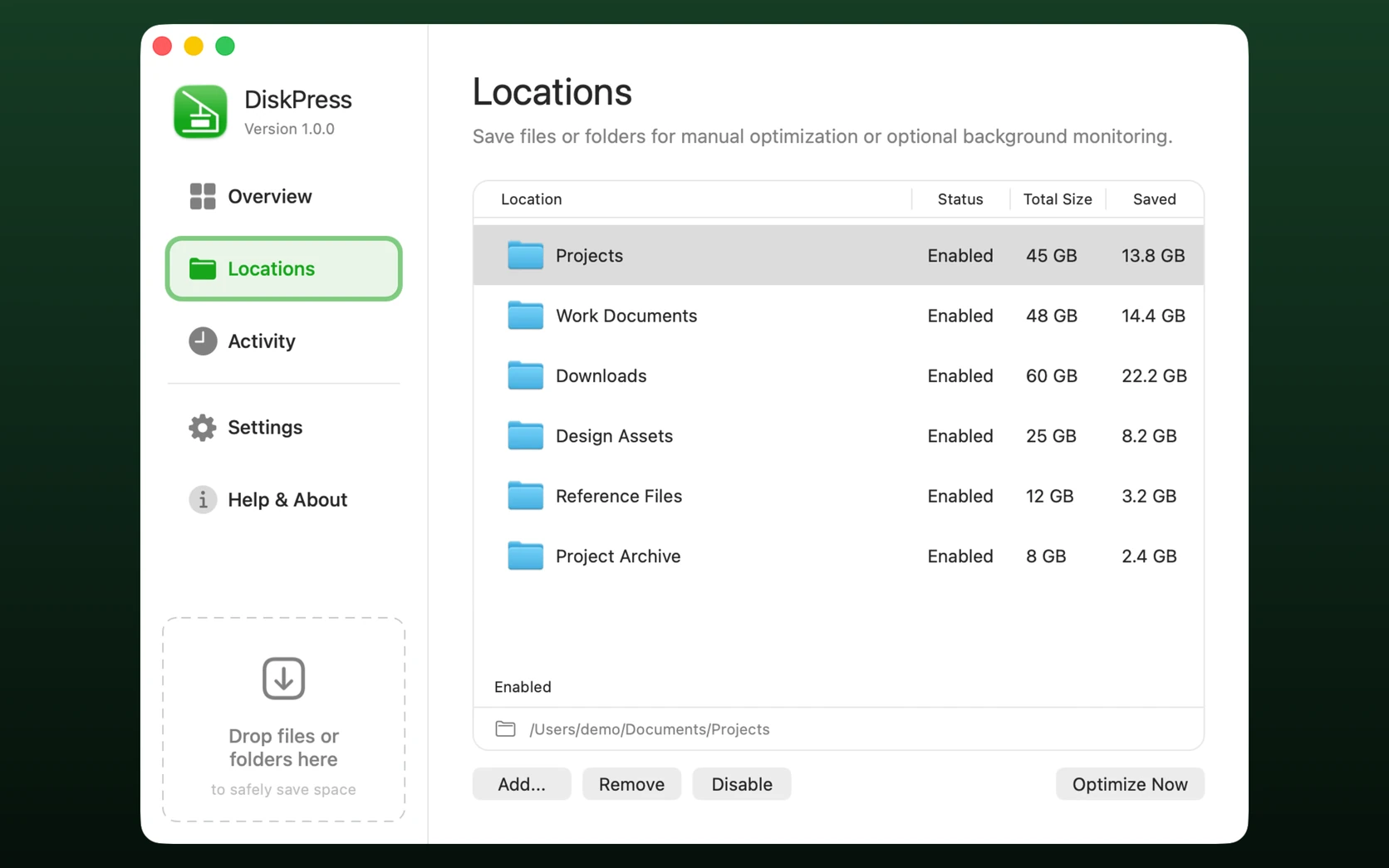
Task: Click the 14.4 GB saved value
Action: (1153, 316)
